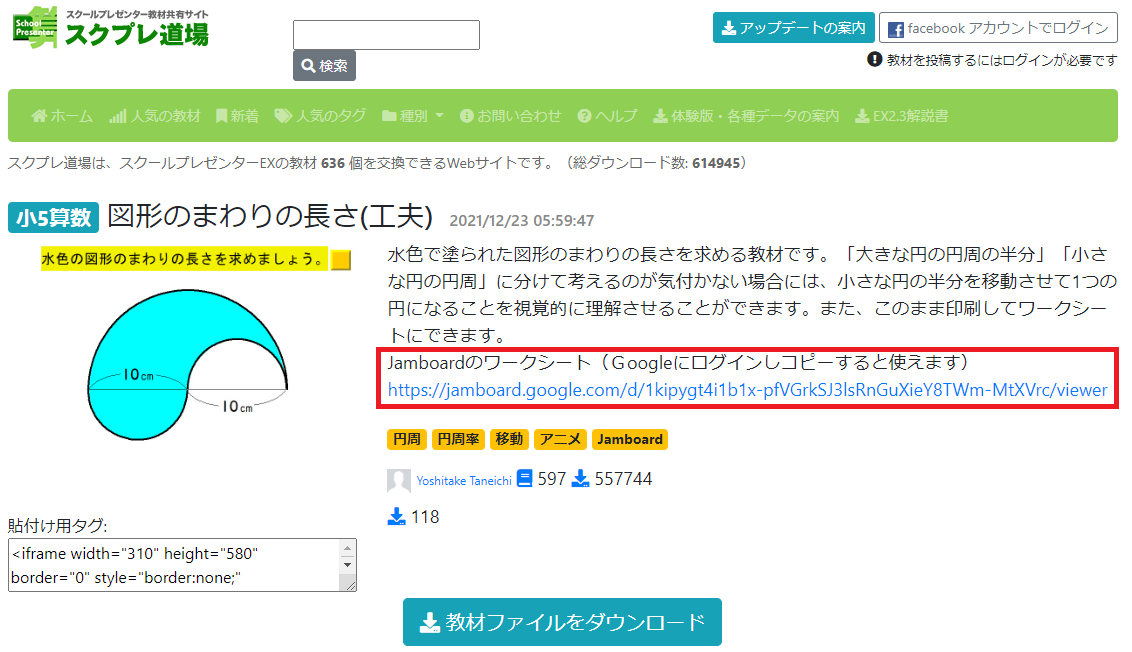Click the 教材ファイルをダウンロード button

562,622
